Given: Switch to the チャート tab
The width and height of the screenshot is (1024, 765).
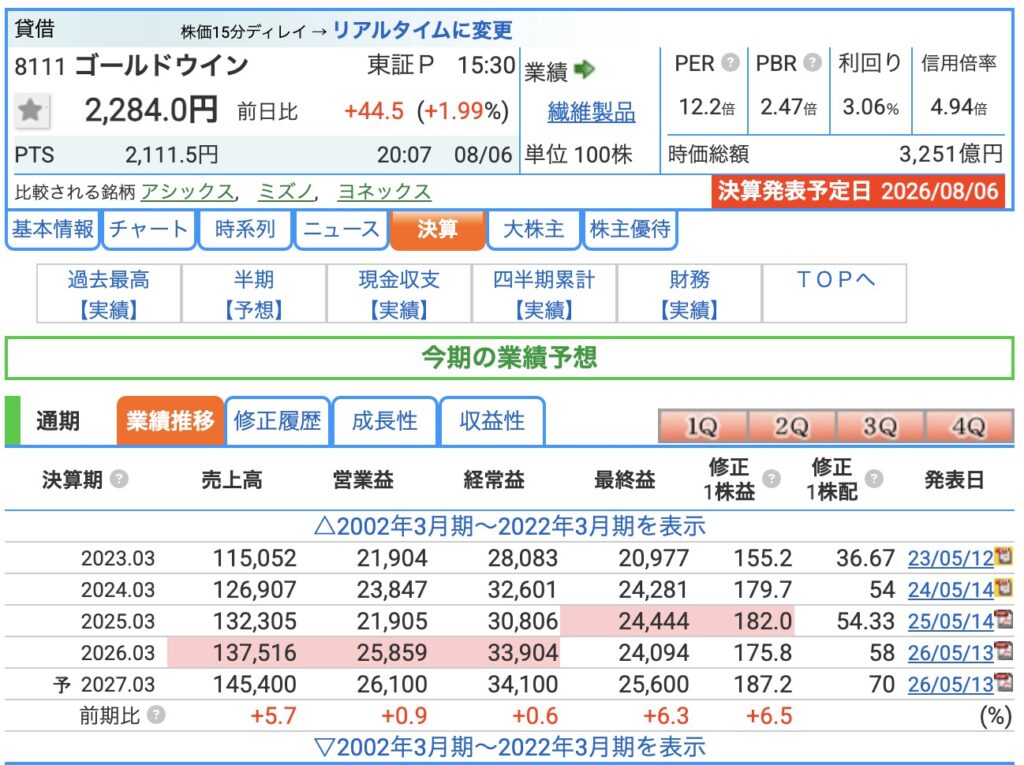Looking at the screenshot, I should point(148,229).
